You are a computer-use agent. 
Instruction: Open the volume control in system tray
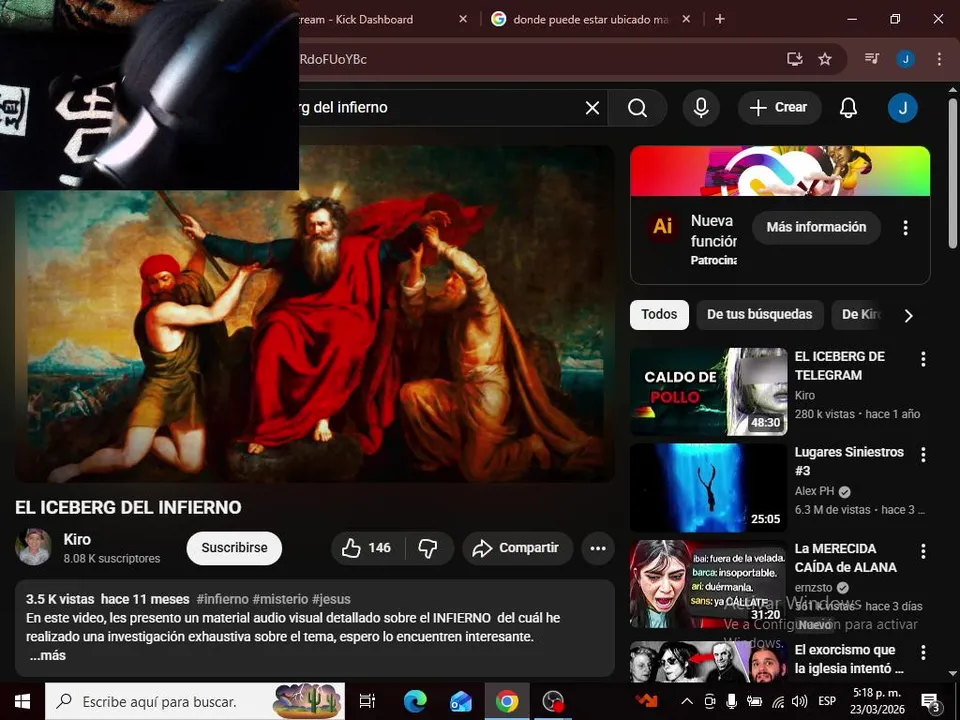[x=799, y=702]
